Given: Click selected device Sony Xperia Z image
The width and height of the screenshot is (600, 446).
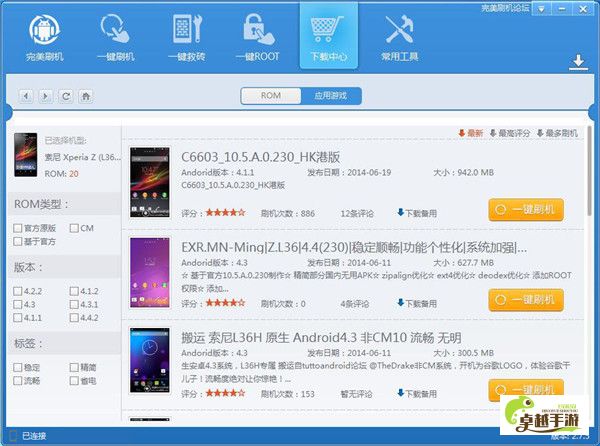Looking at the screenshot, I should (26, 155).
